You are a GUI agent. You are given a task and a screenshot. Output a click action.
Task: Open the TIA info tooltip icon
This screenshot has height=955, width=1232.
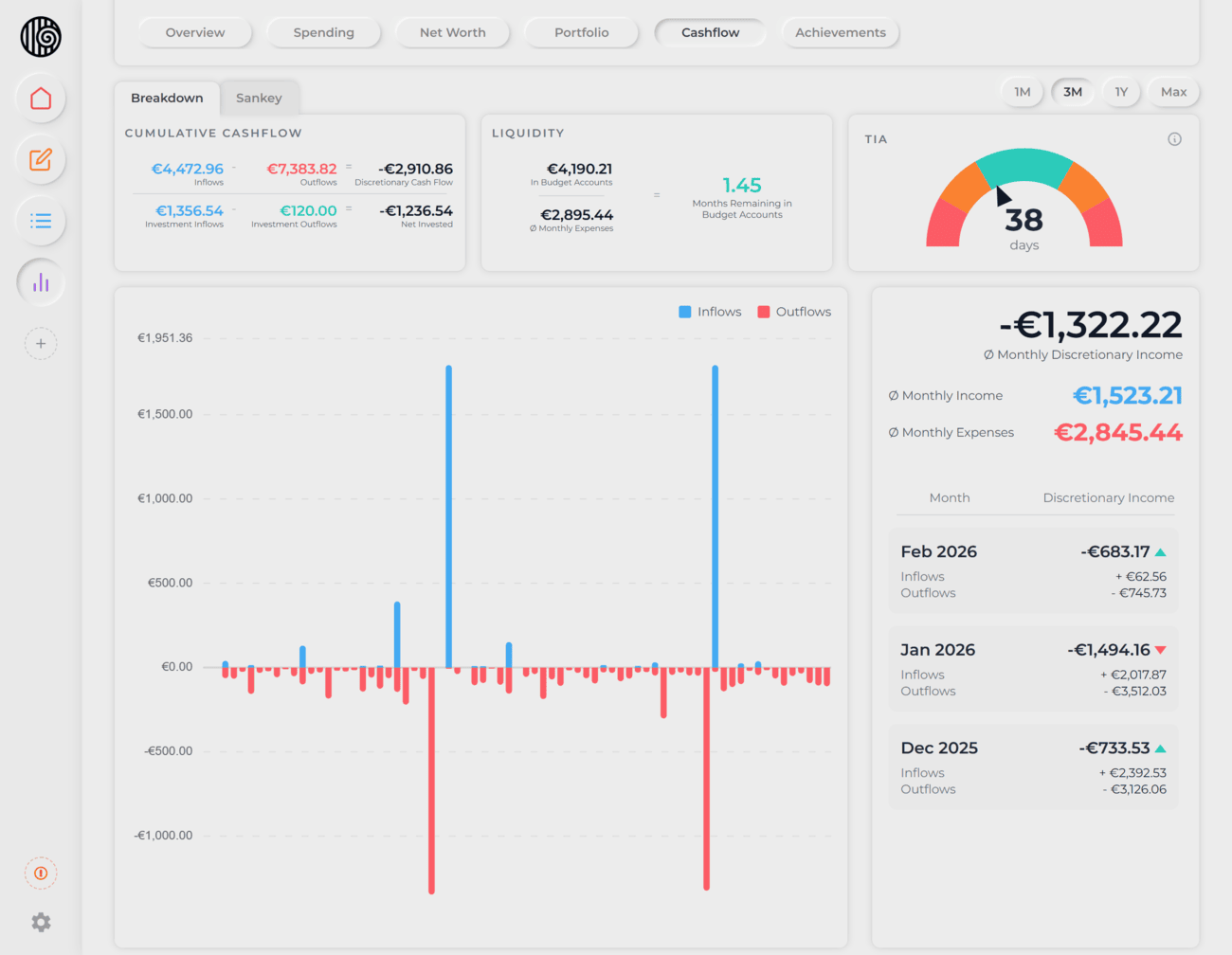pos(1174,138)
